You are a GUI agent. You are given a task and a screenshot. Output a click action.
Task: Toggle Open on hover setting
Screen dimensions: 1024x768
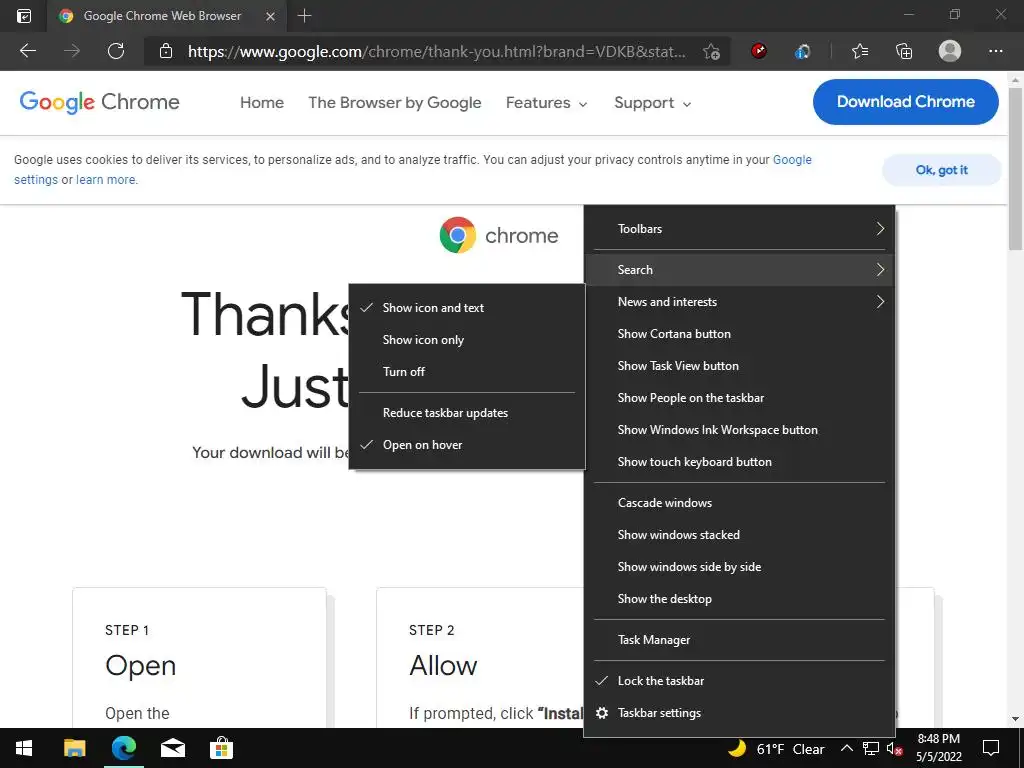(x=467, y=445)
